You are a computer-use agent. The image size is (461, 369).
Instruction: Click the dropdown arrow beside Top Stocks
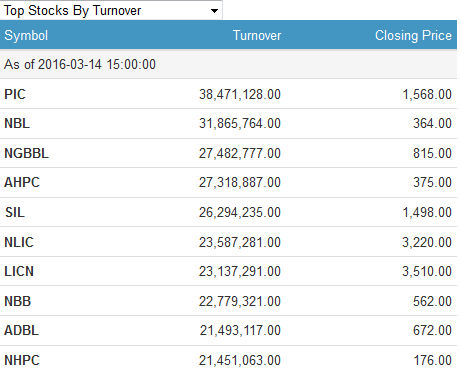tap(214, 11)
